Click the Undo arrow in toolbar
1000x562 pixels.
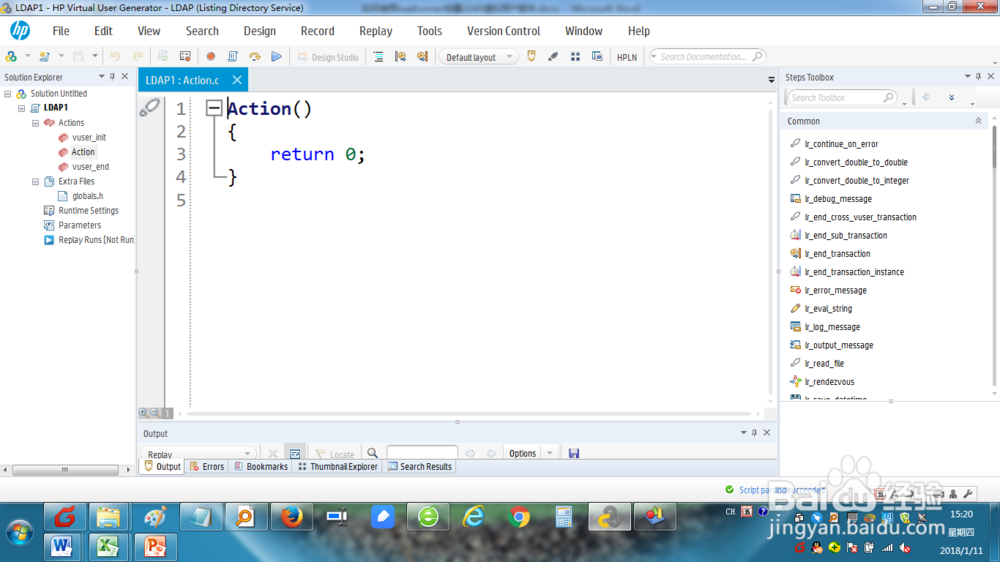pos(115,56)
